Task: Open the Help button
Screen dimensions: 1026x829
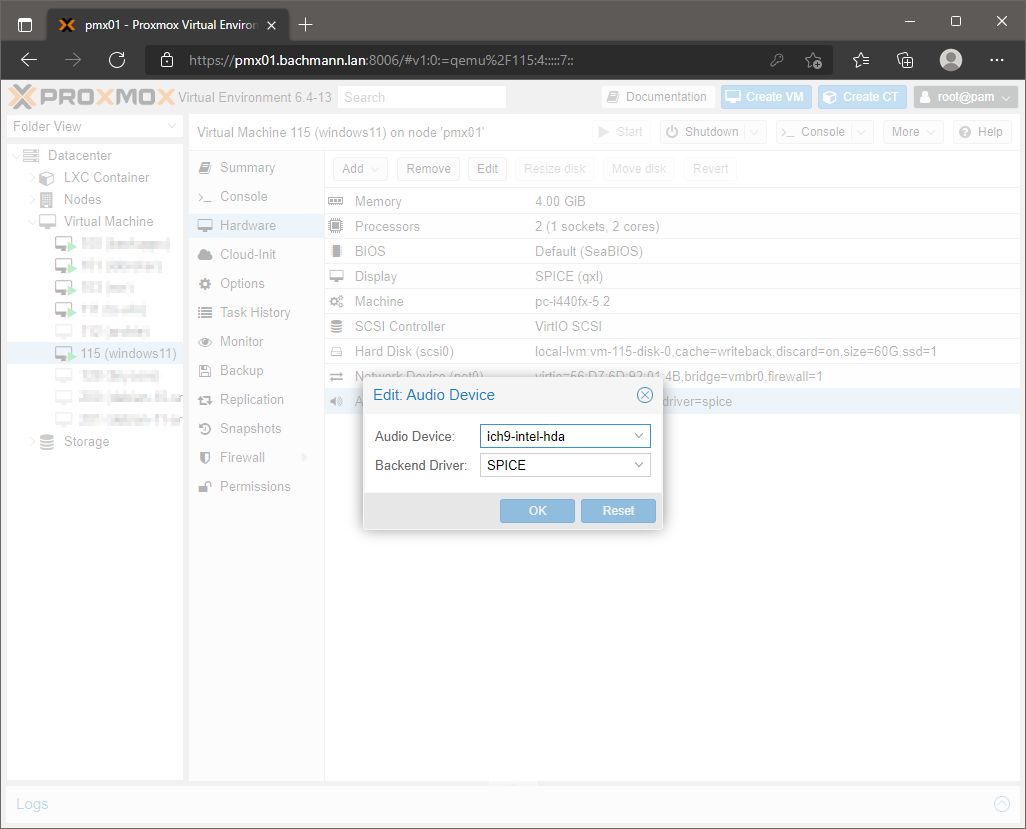Action: pyautogui.click(x=982, y=132)
